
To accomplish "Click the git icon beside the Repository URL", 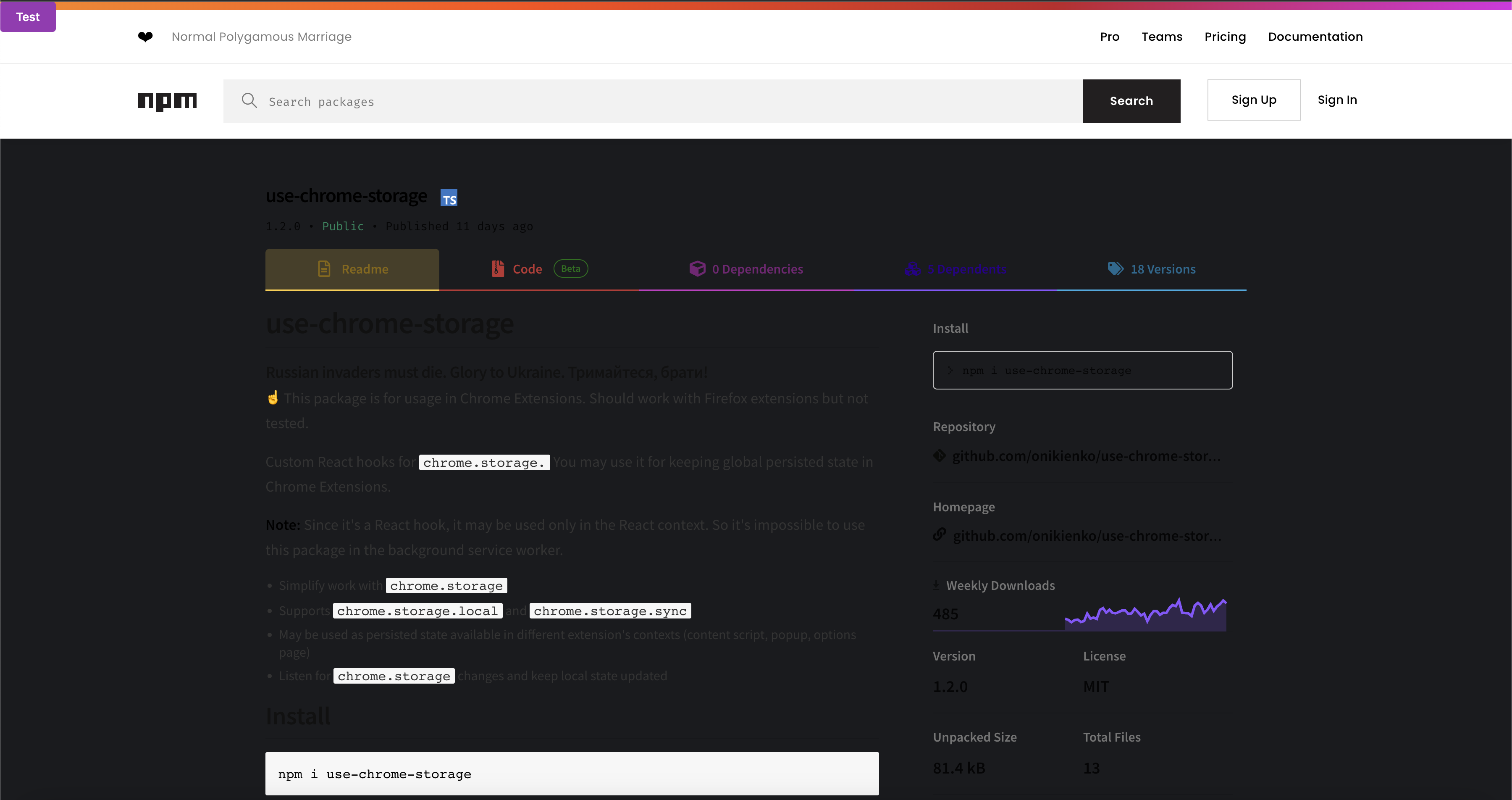I will tap(939, 455).
